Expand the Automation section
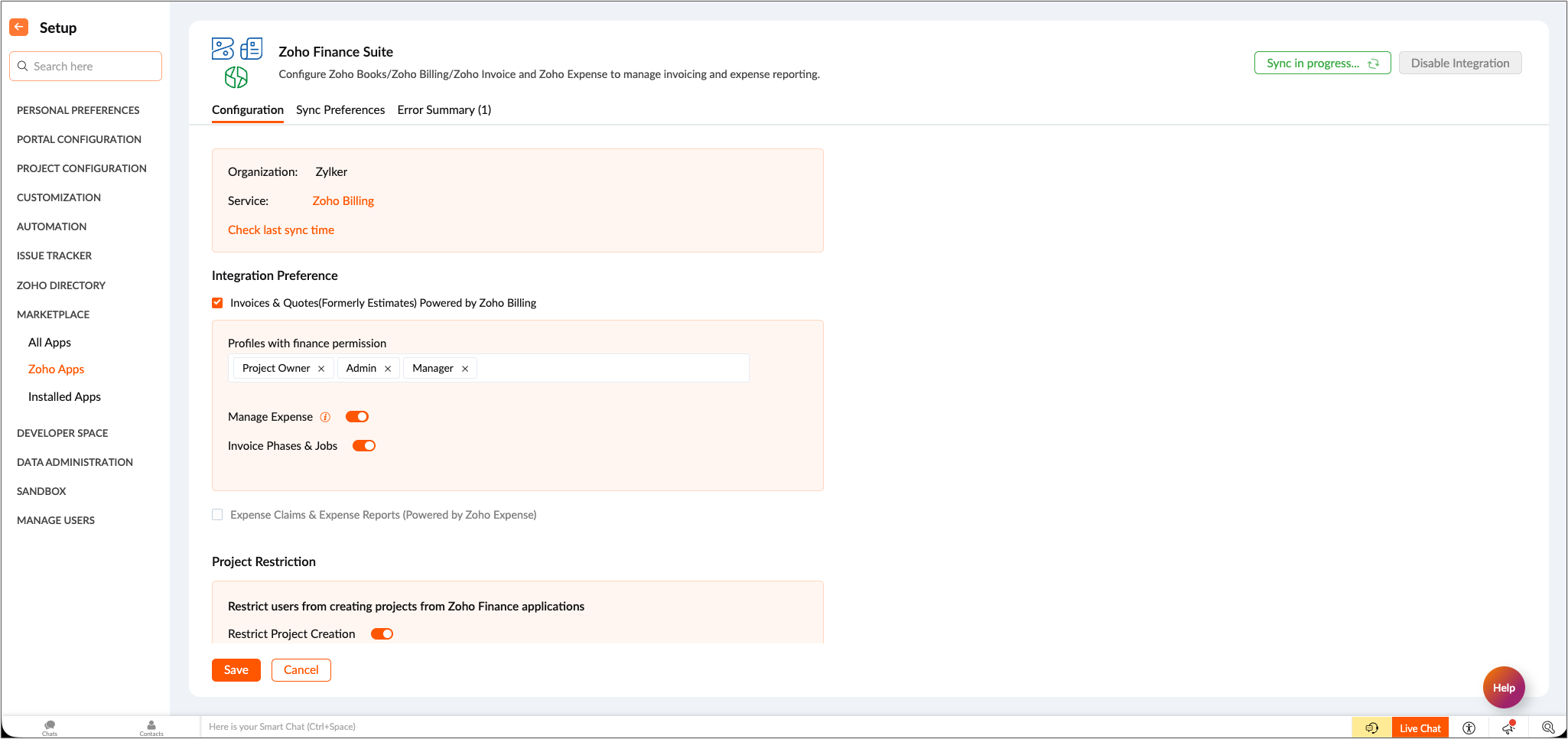Viewport: 1568px width, 739px height. point(51,226)
